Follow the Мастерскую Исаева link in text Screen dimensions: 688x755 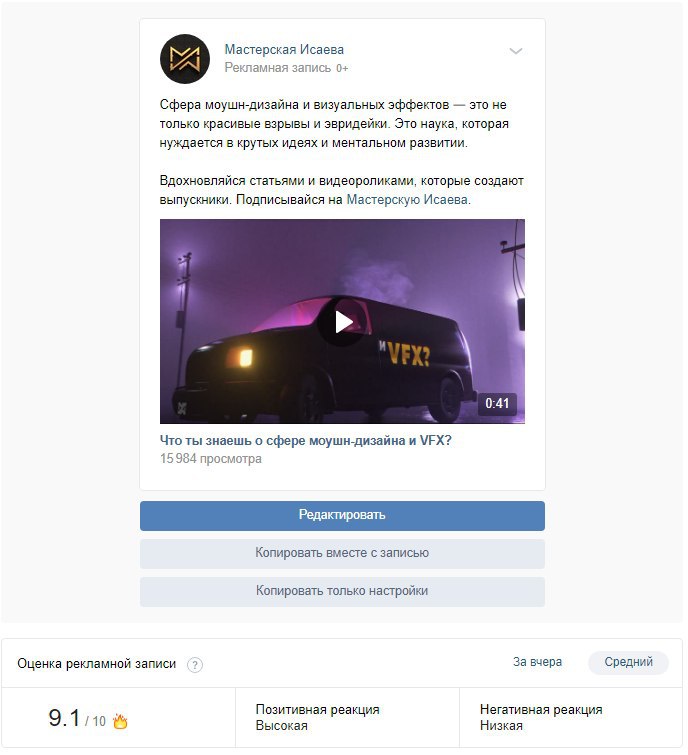[x=407, y=200]
